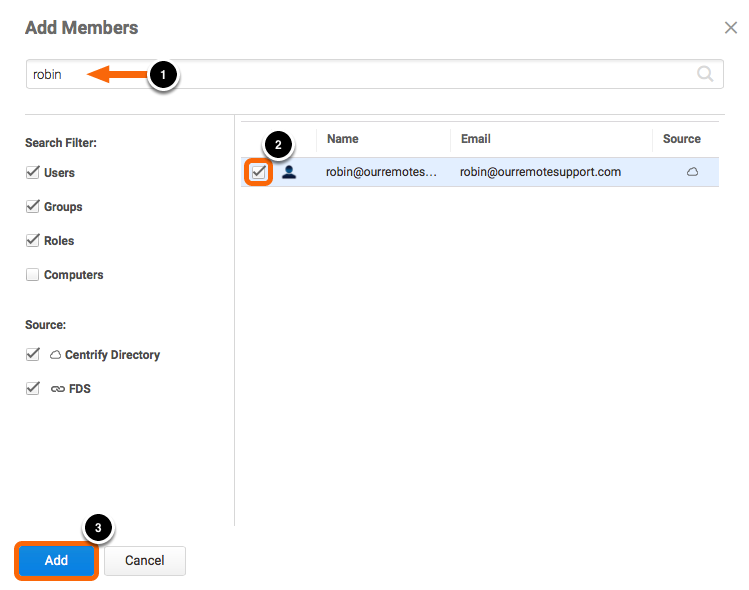This screenshot has height=590, width=749.
Task: Click the search magnifier icon
Action: [705, 74]
